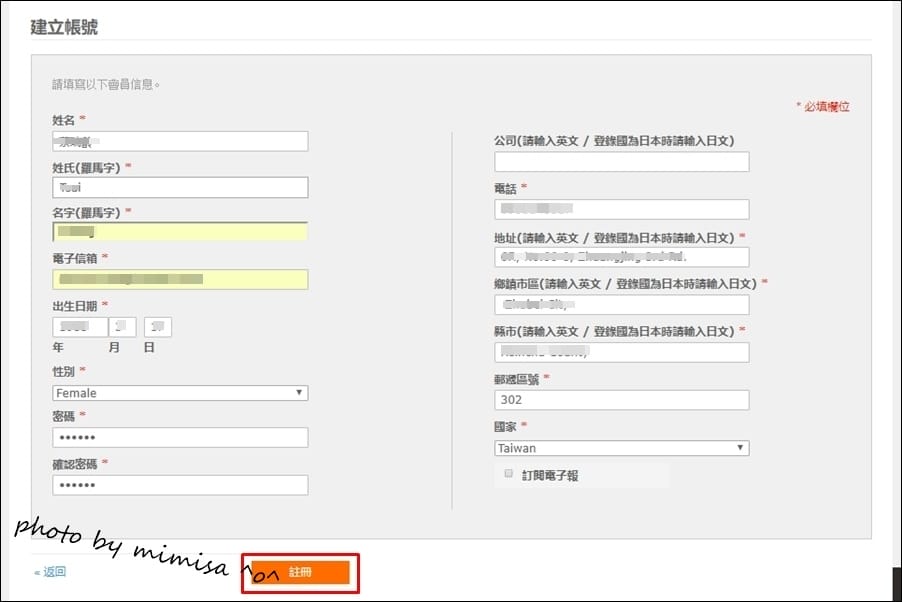Open the birth year dropdown
The image size is (902, 602).
point(77,326)
